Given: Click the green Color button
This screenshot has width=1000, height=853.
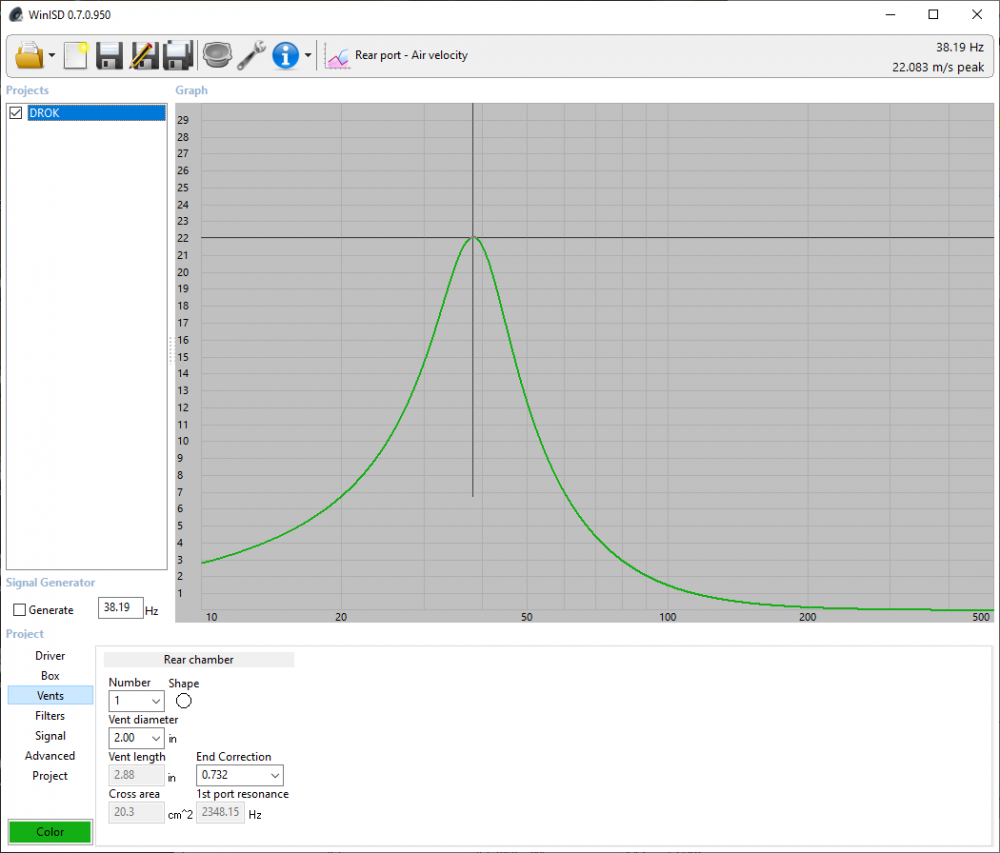Looking at the screenshot, I should click(x=50, y=832).
